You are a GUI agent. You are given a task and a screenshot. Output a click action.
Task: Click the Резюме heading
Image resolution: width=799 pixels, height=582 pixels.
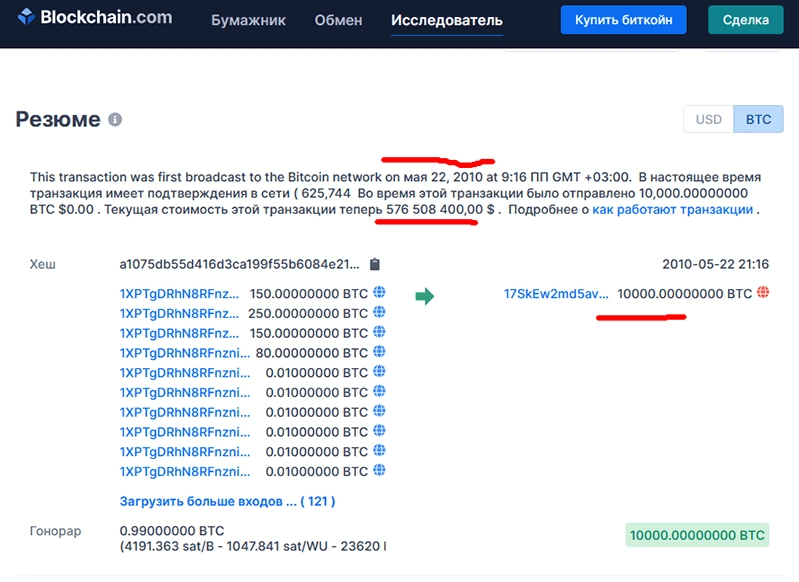click(58, 119)
